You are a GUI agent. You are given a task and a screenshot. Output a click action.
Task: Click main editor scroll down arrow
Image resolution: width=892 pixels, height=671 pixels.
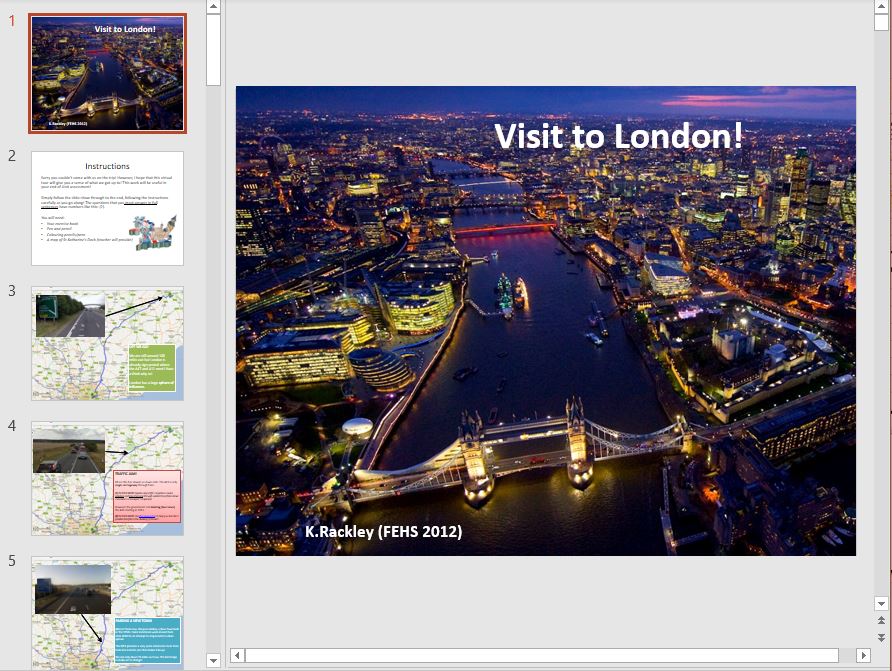(x=881, y=603)
